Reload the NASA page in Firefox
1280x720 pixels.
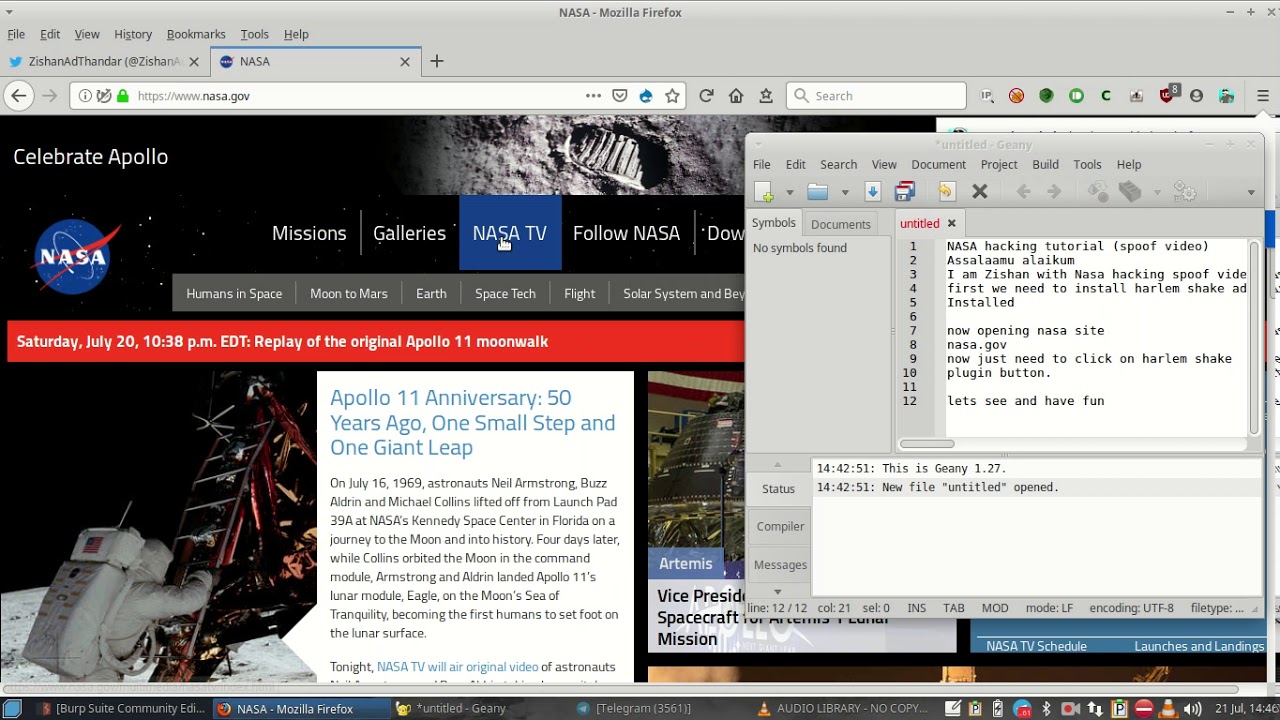[x=706, y=96]
